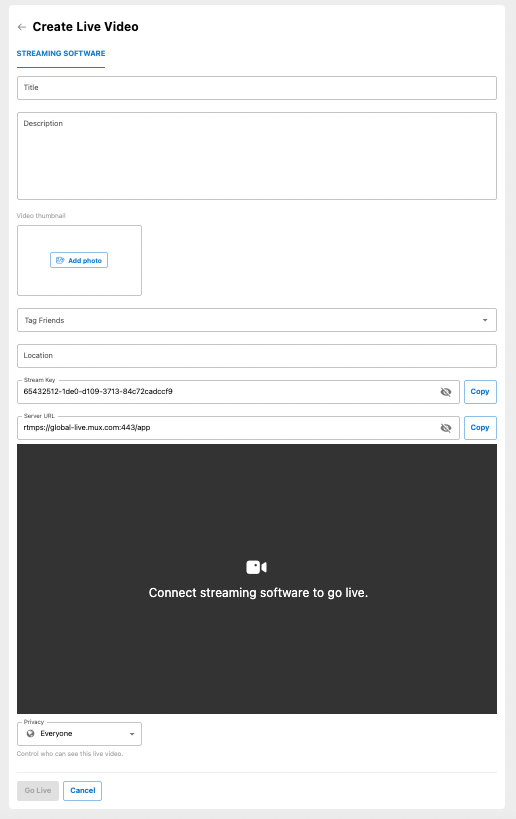
Task: Copy the Server URL
Action: click(480, 428)
